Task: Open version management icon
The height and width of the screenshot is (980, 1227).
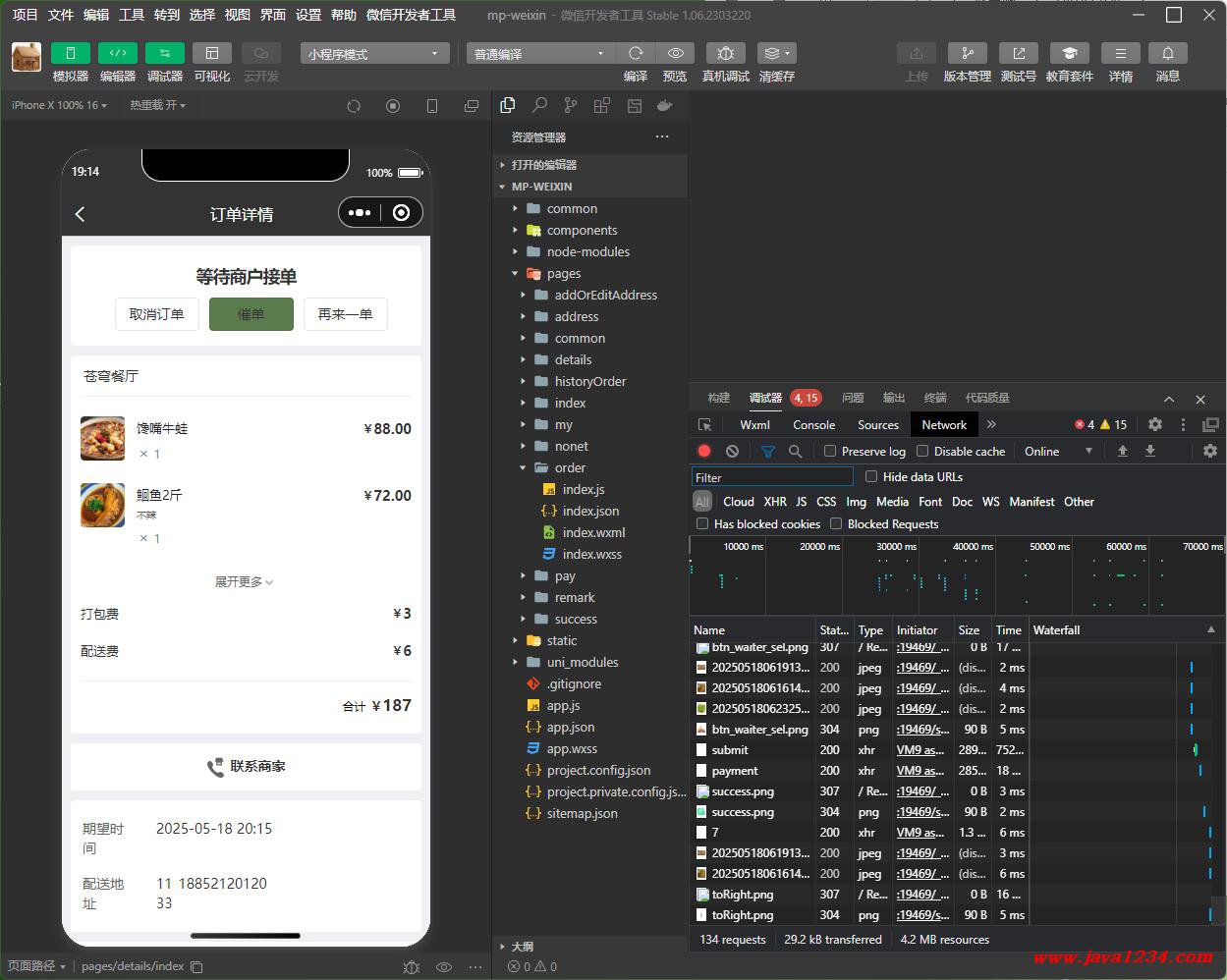Action: 967,53
